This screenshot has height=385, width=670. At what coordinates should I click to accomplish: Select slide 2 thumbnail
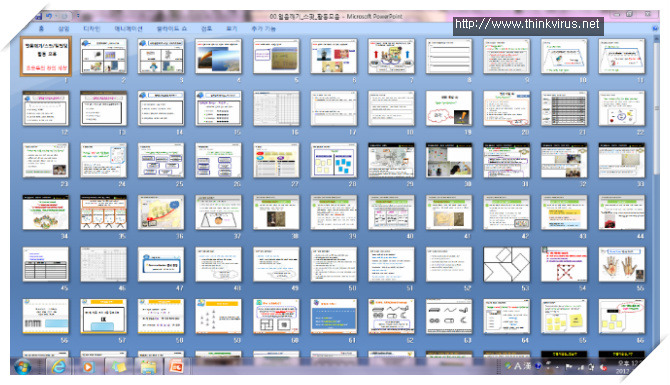tap(103, 56)
